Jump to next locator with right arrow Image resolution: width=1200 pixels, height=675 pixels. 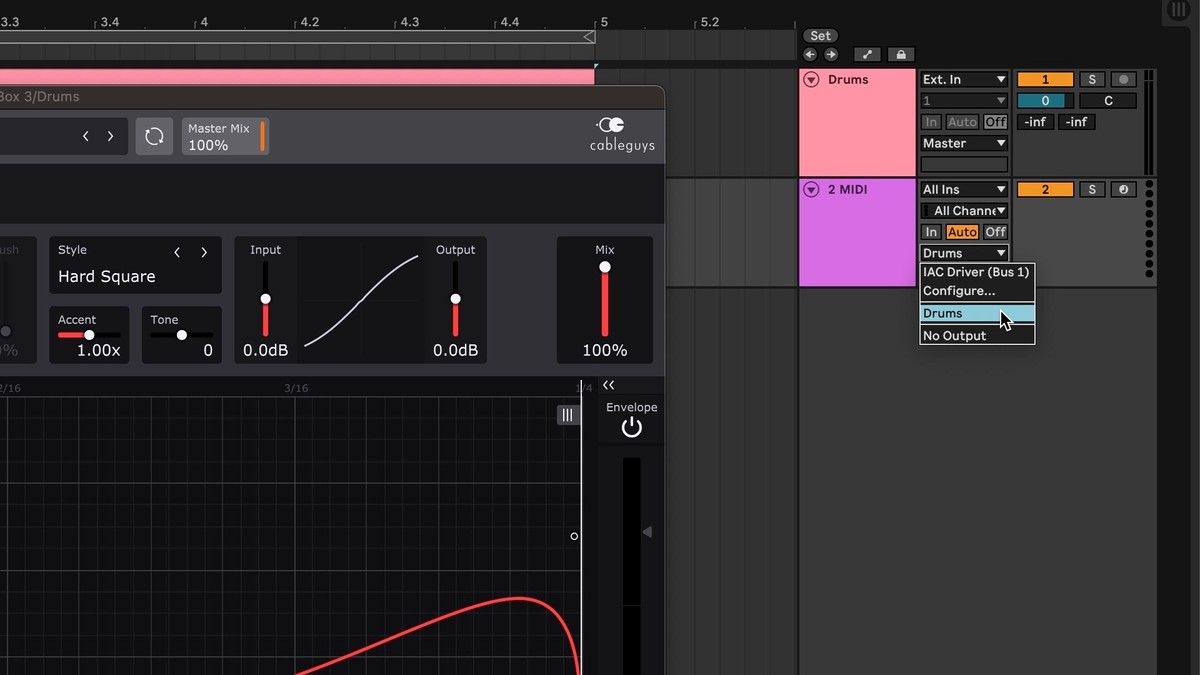click(x=830, y=55)
